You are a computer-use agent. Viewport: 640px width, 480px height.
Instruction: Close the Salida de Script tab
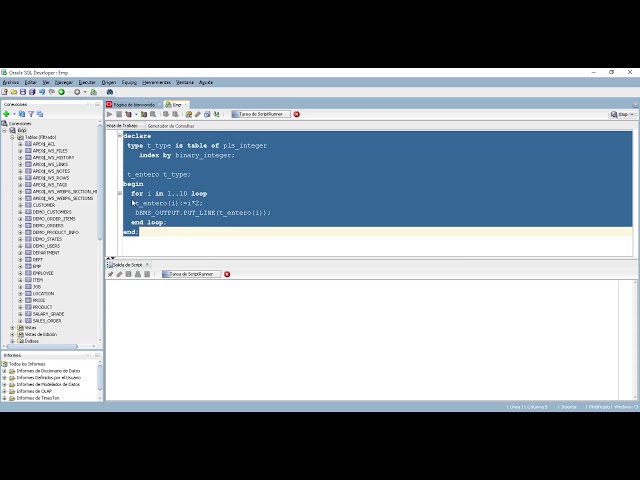click(x=147, y=264)
